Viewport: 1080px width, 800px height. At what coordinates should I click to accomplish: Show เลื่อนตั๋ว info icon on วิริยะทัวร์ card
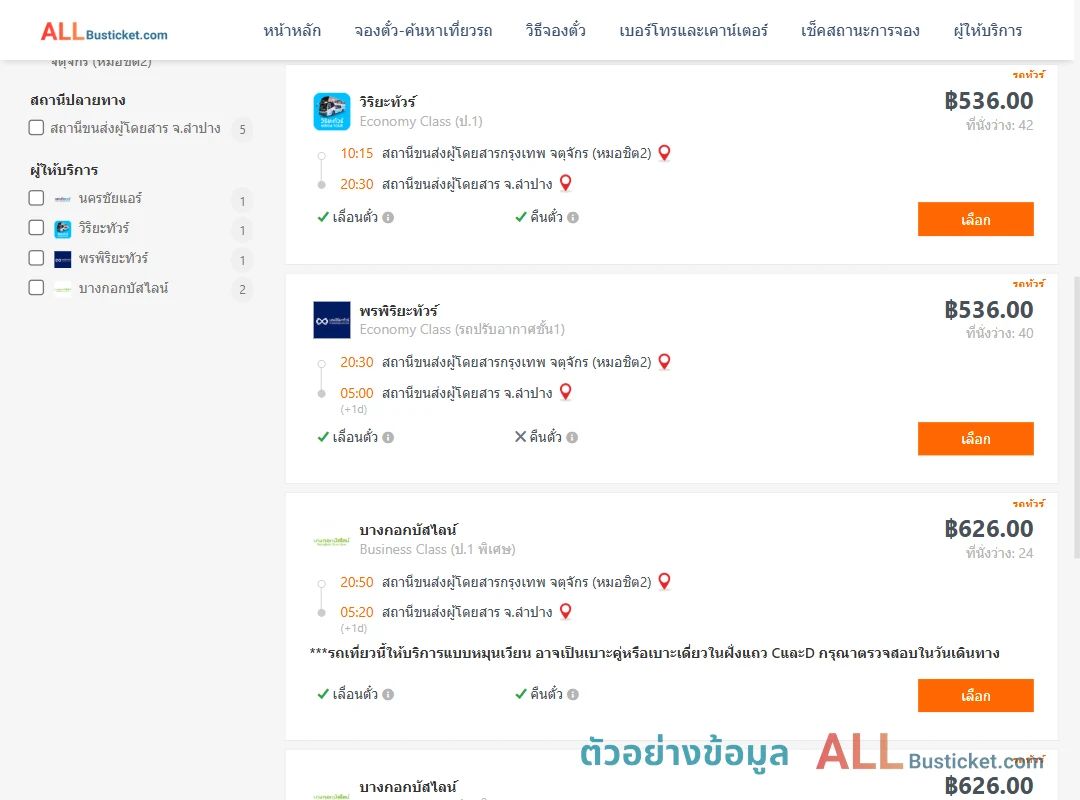point(388,218)
